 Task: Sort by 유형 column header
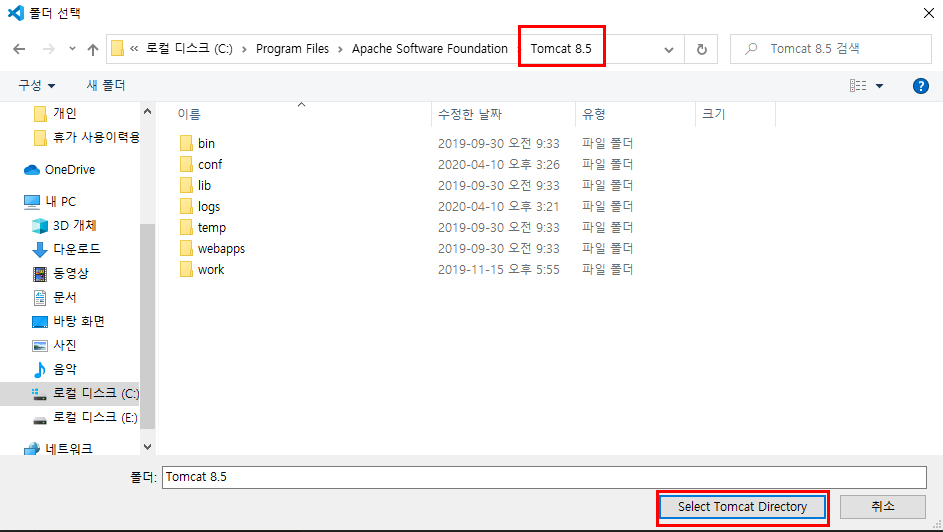pyautogui.click(x=636, y=114)
